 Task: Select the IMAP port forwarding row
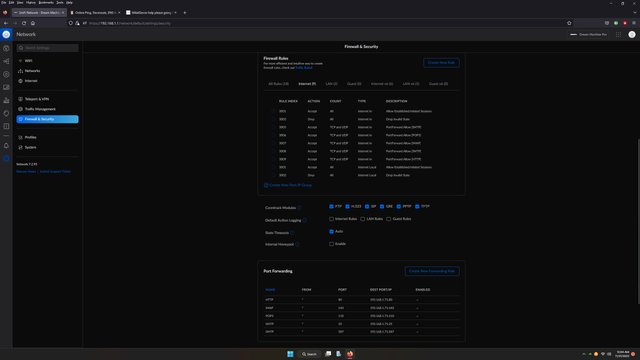point(361,308)
